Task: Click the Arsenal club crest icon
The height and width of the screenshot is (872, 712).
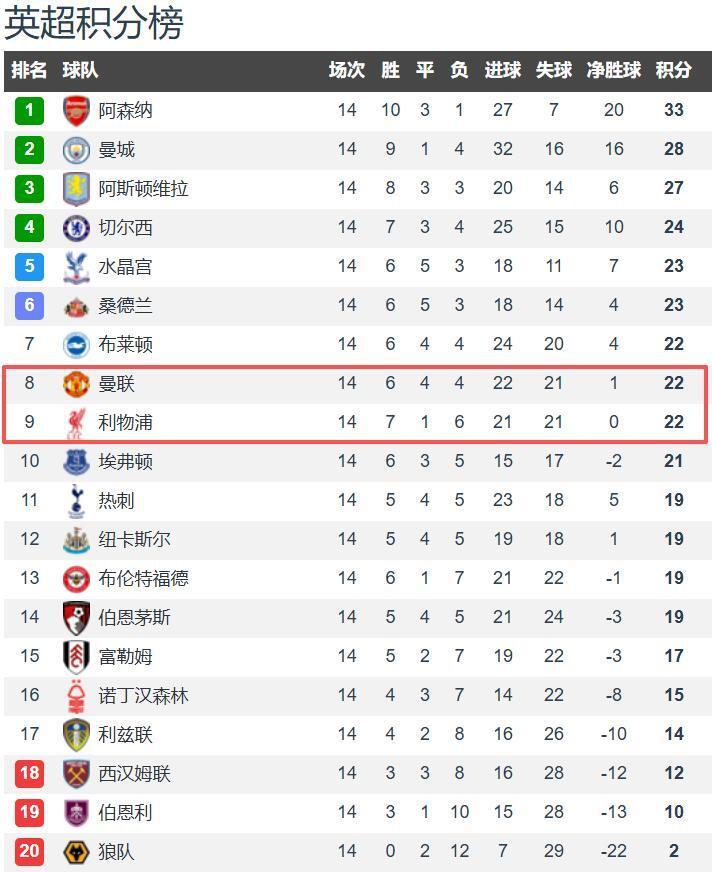Action: (76, 110)
